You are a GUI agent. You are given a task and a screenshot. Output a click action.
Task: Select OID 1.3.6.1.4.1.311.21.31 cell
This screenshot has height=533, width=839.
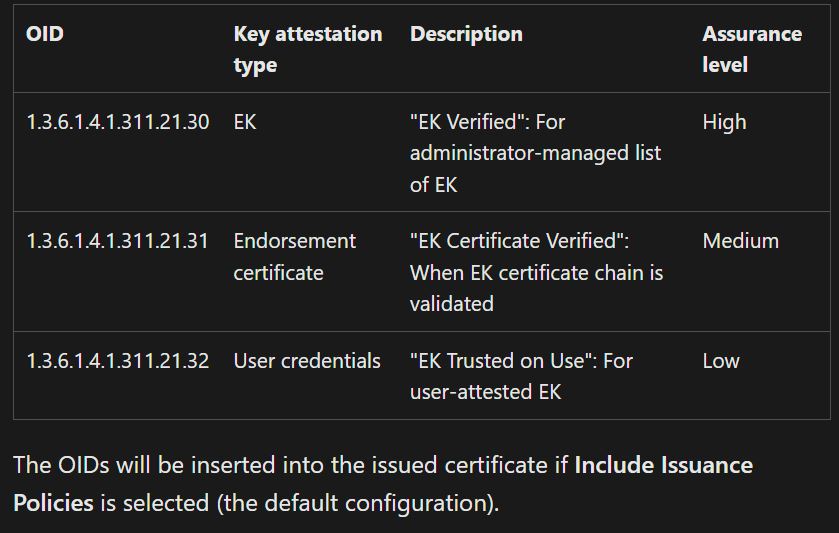(x=117, y=241)
